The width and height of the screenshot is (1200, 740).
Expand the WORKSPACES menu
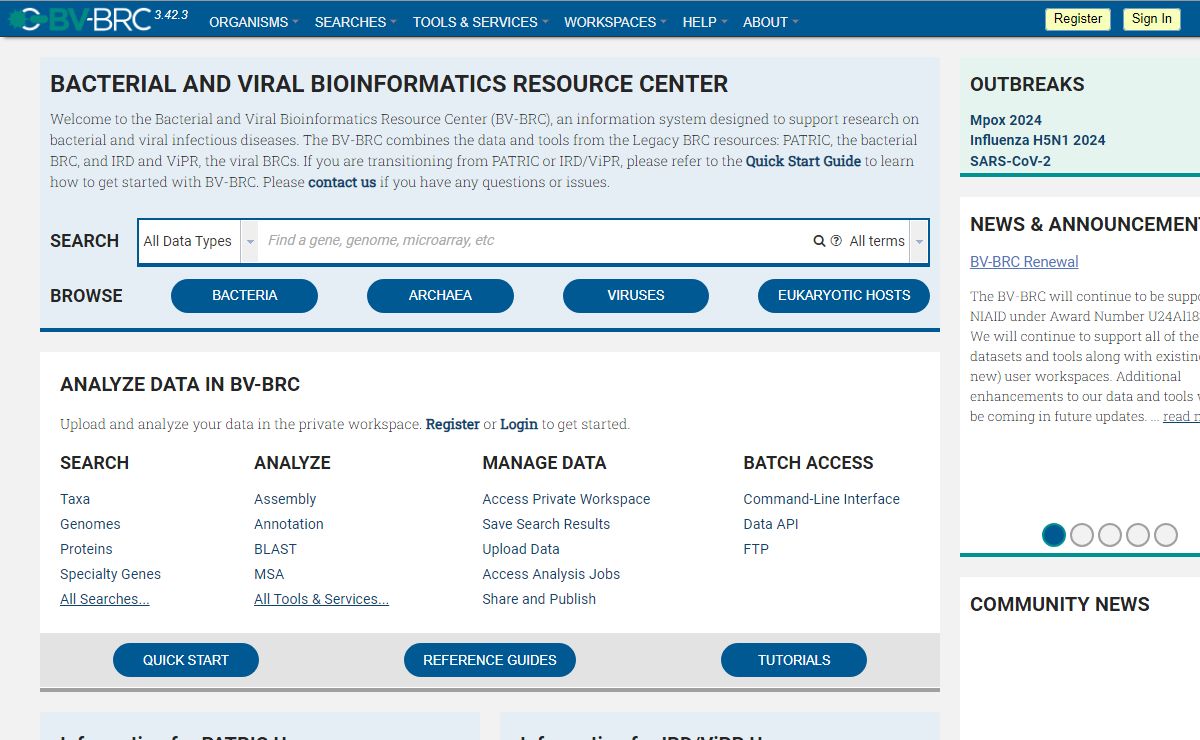tap(615, 22)
